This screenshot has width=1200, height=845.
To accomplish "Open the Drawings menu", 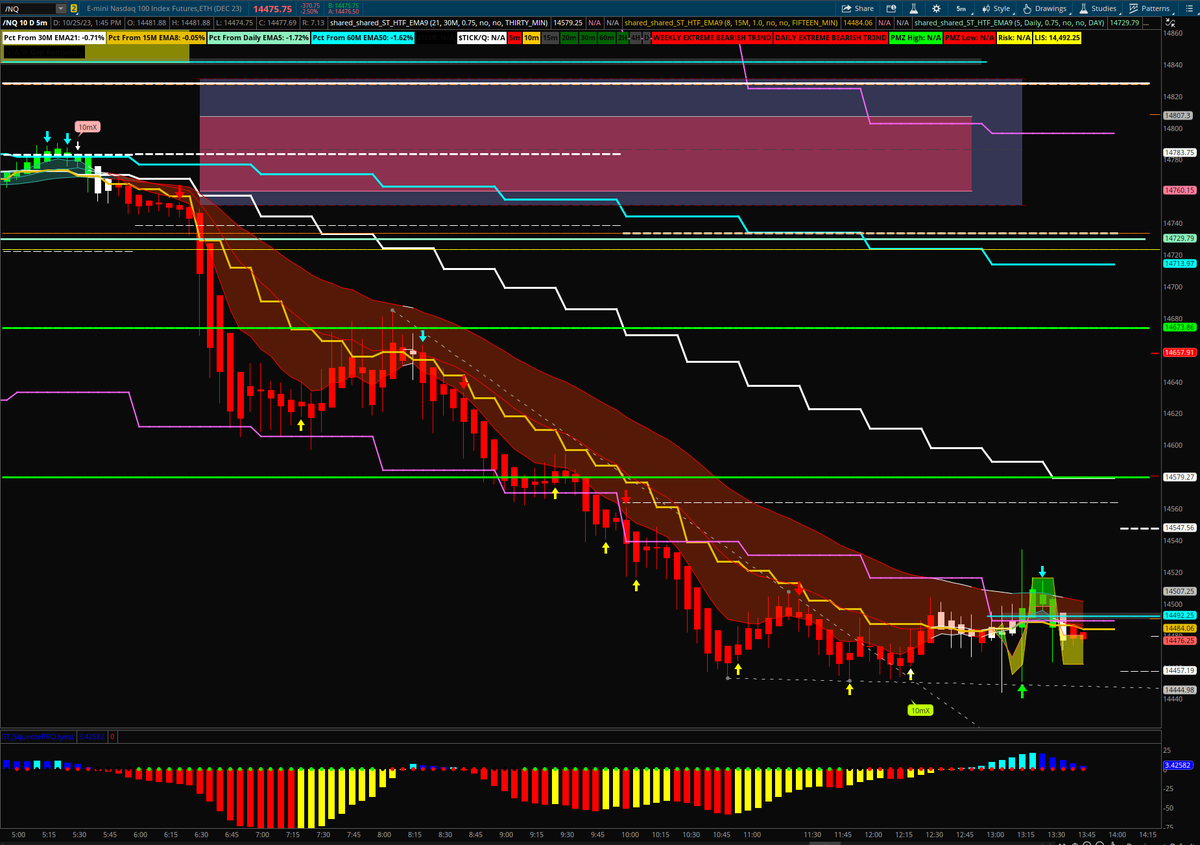I will click(x=1044, y=8).
